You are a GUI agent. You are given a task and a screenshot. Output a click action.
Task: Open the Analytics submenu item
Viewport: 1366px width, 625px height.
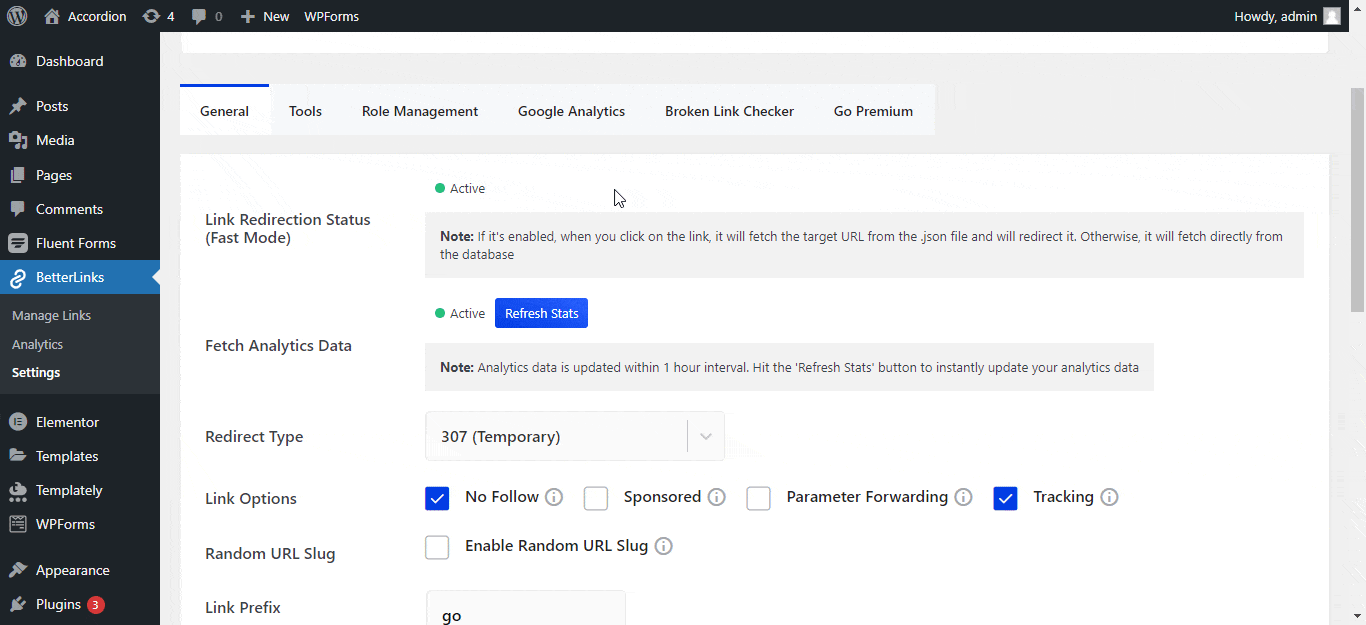point(37,344)
